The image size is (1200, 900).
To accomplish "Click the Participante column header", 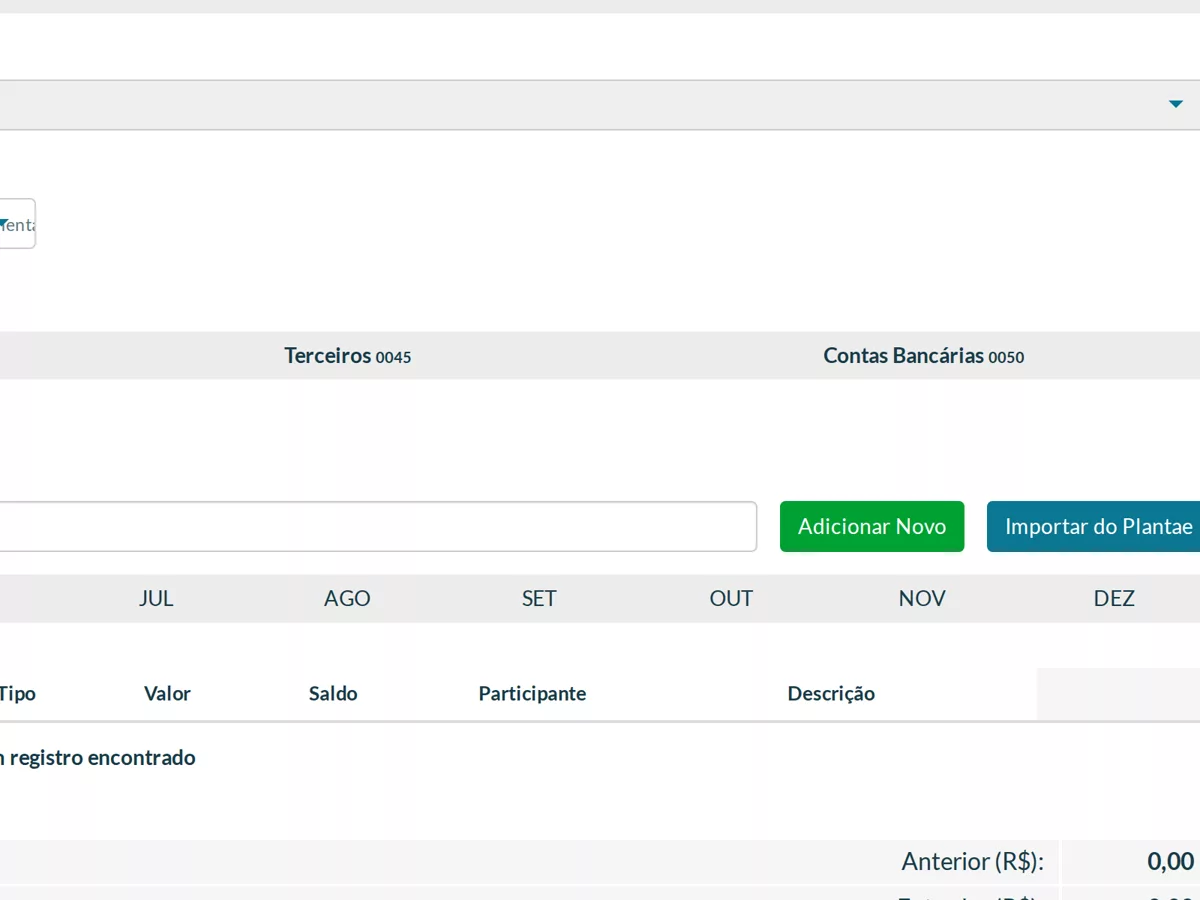I will pyautogui.click(x=532, y=694).
